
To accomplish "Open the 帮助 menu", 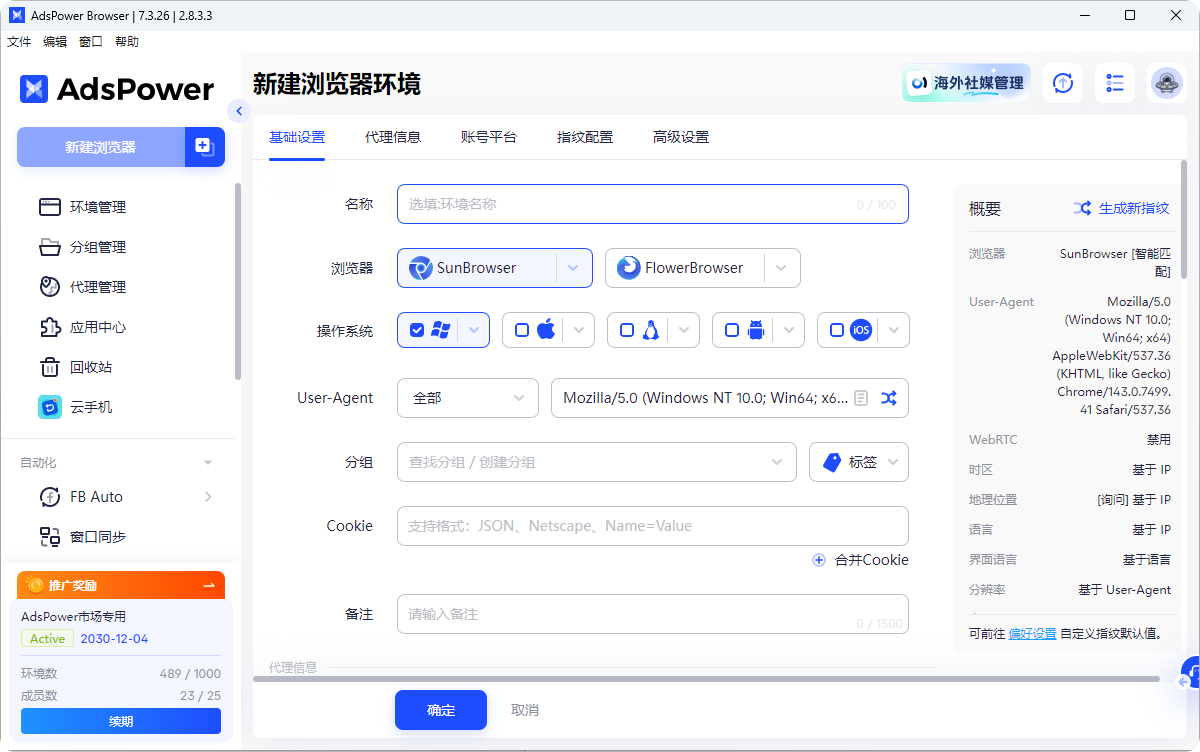I will click(x=127, y=41).
